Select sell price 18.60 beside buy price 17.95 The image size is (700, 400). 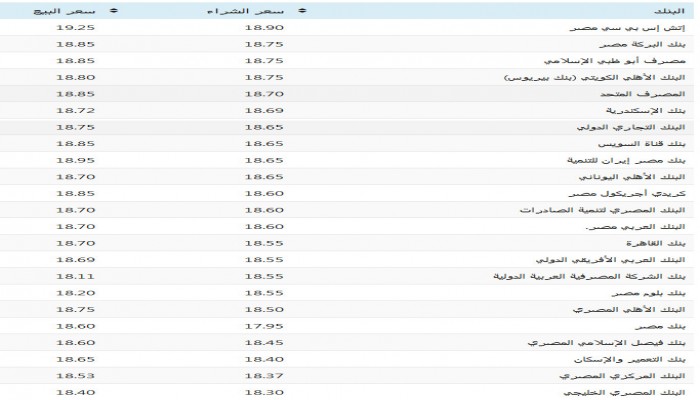coord(75,326)
